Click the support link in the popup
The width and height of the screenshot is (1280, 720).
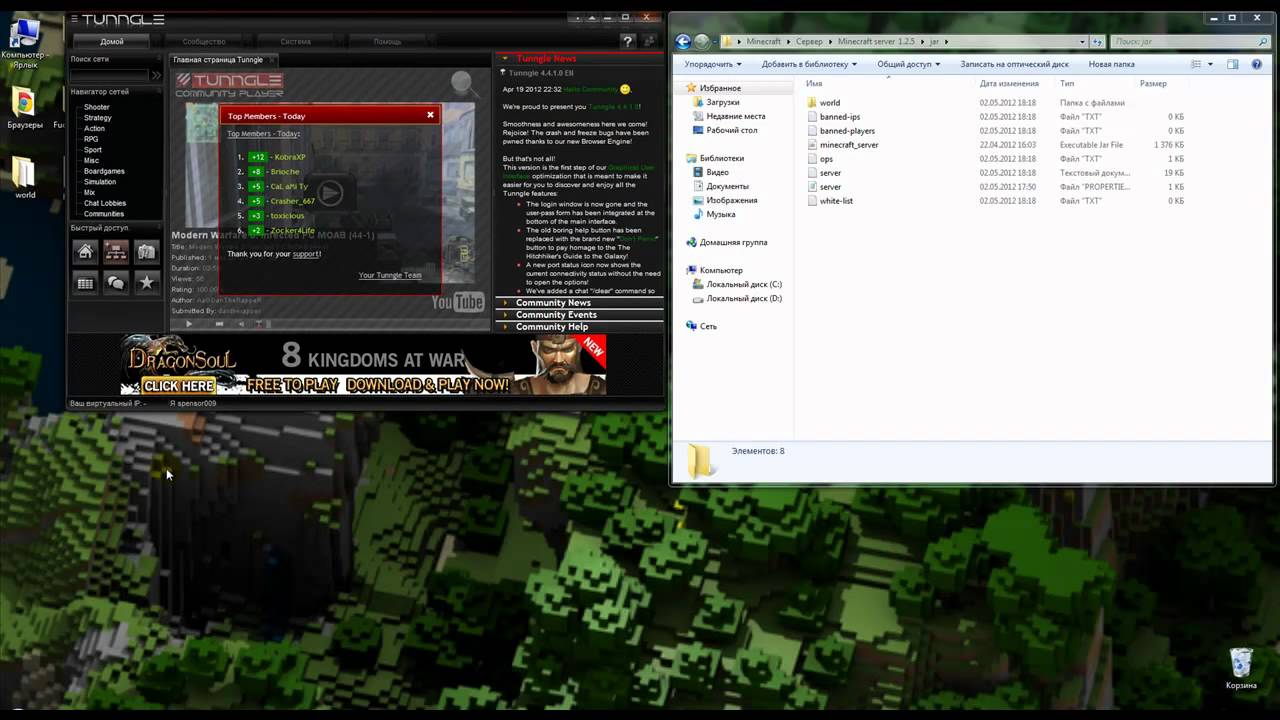[306, 254]
